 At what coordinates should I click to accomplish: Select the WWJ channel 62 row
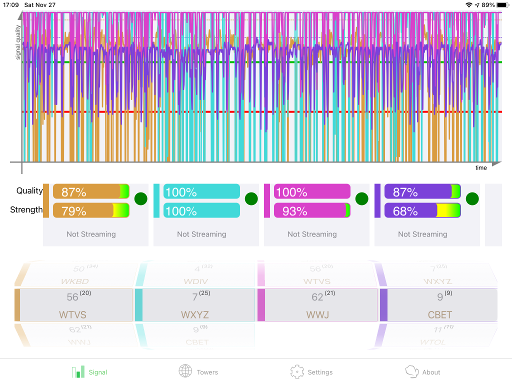tap(318, 305)
